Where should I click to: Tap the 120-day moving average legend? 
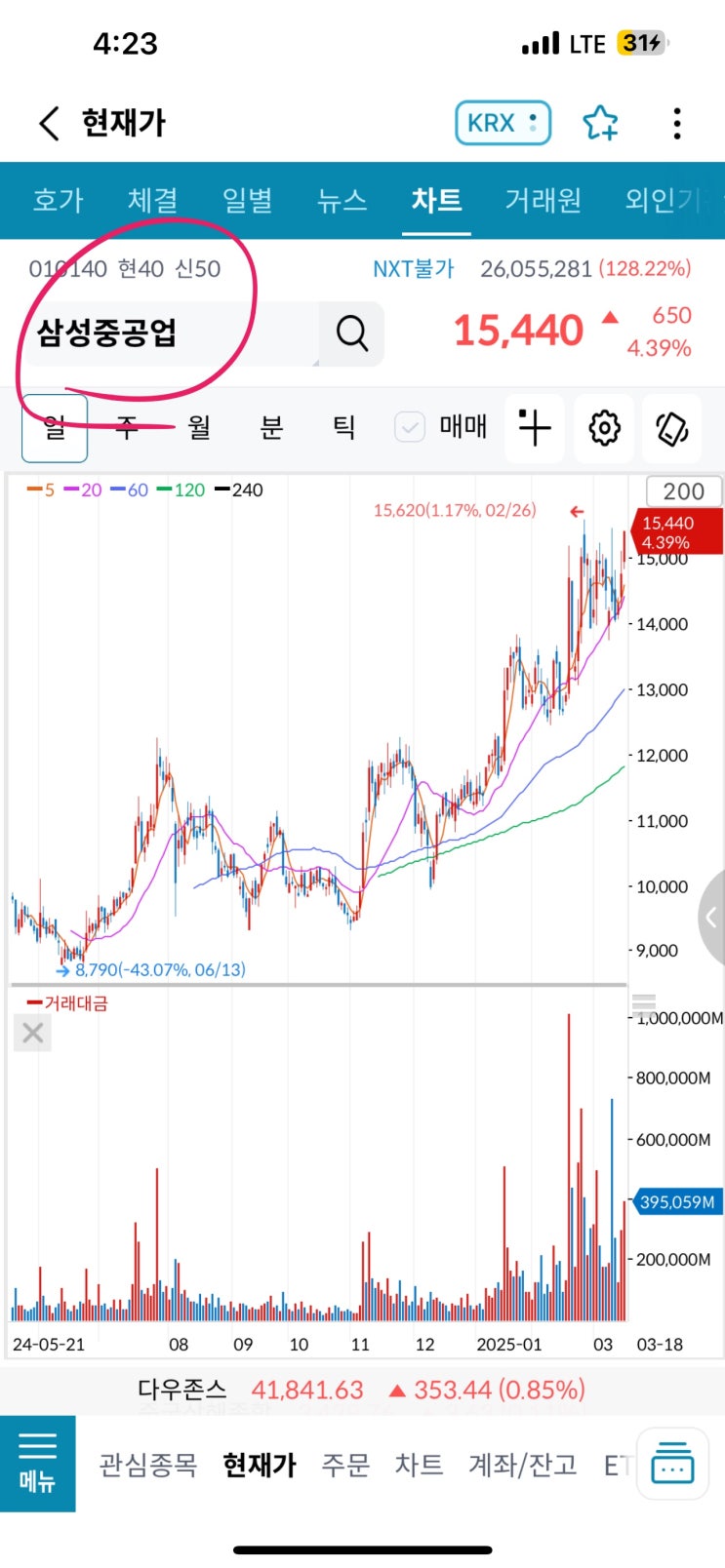181,490
